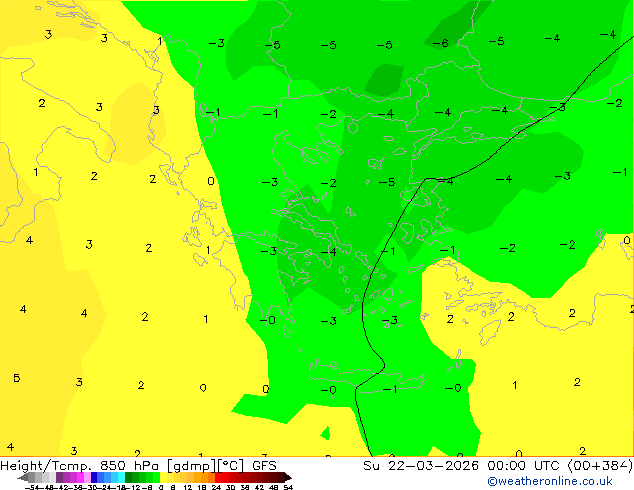Click the "-42" label under the color scale
This screenshot has width=634, height=490.
point(61,487)
